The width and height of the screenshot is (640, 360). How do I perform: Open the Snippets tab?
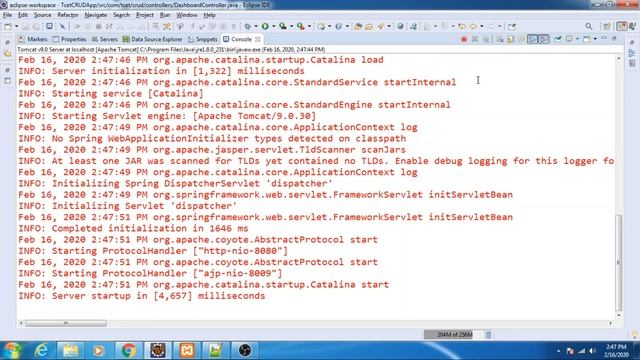203,39
